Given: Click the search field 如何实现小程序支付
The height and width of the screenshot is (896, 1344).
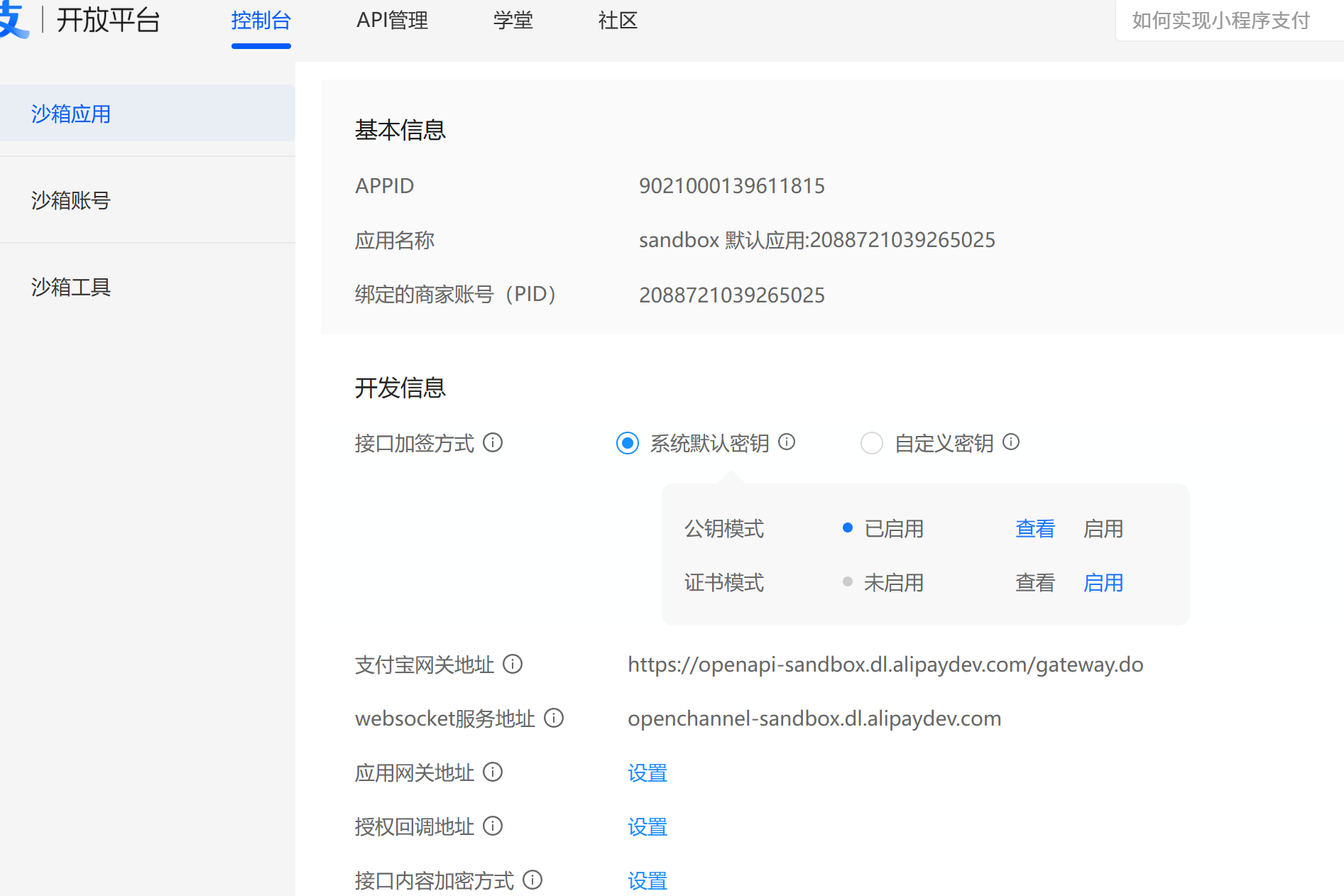Looking at the screenshot, I should (x=1230, y=21).
